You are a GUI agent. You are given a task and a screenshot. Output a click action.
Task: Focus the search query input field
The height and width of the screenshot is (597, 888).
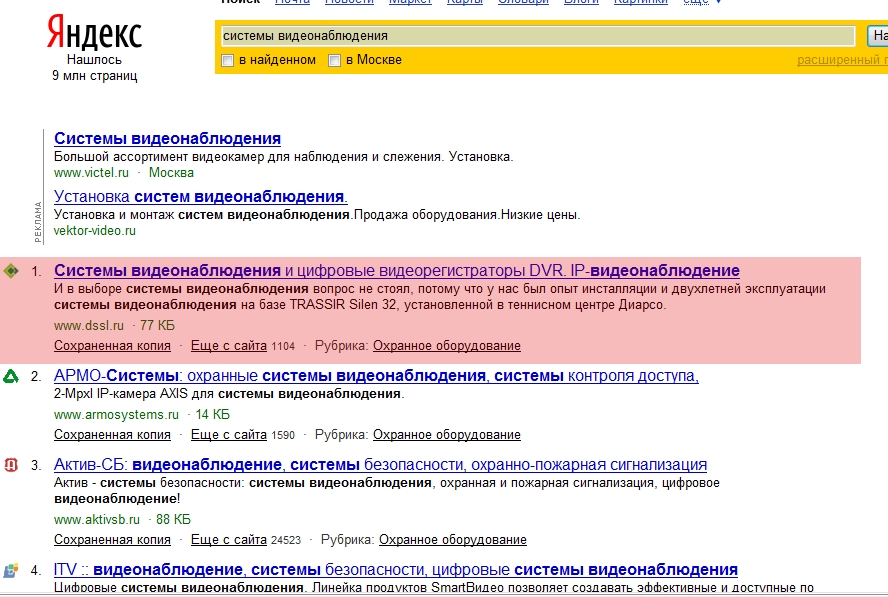coord(537,36)
